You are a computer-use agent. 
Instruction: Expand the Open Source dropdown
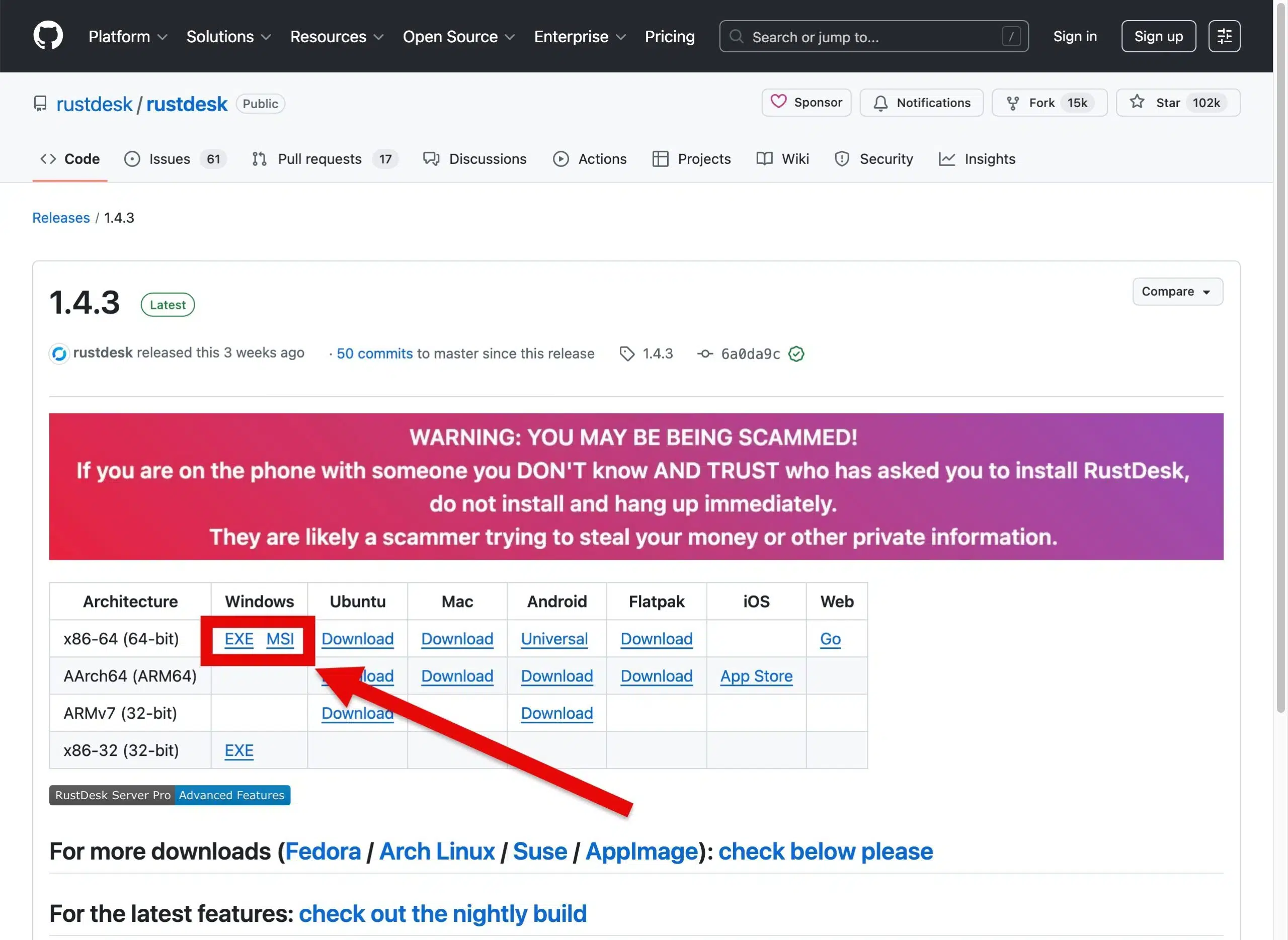(458, 36)
